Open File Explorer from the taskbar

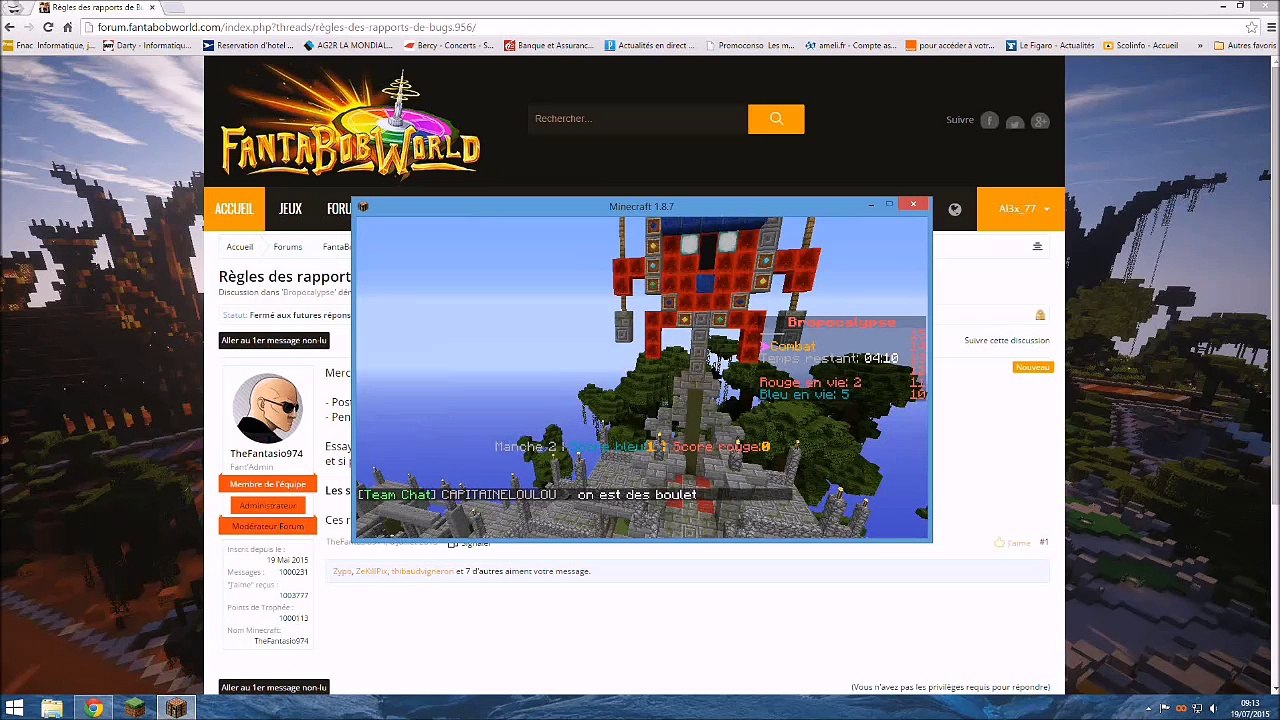[52, 708]
